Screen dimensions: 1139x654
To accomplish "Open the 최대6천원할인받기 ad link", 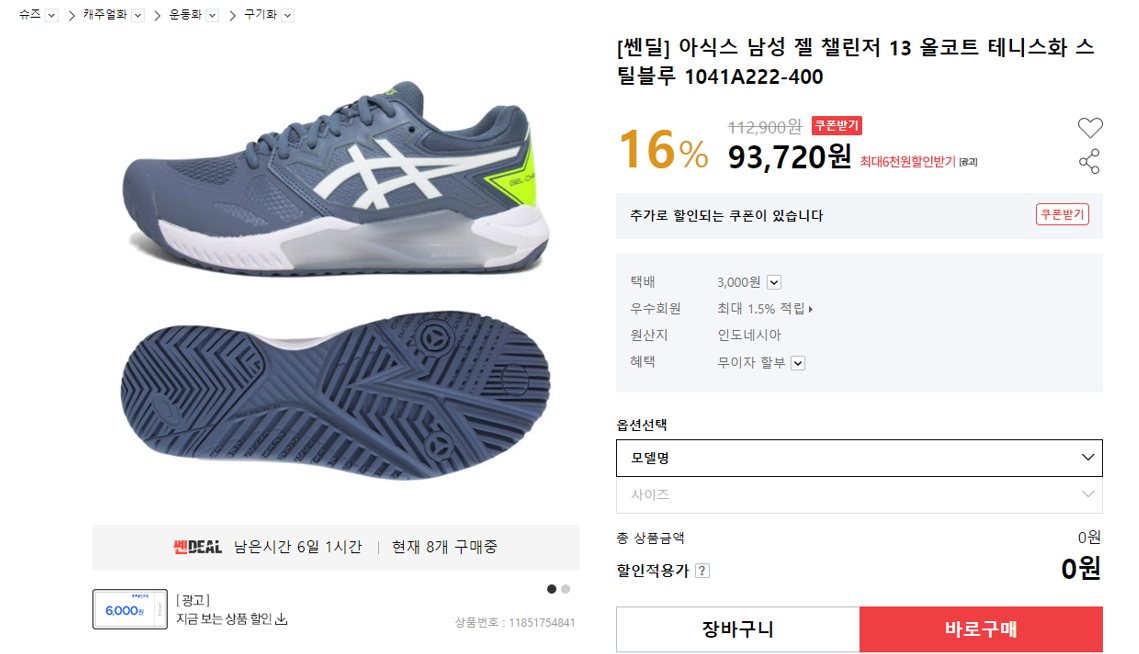I will 908,162.
